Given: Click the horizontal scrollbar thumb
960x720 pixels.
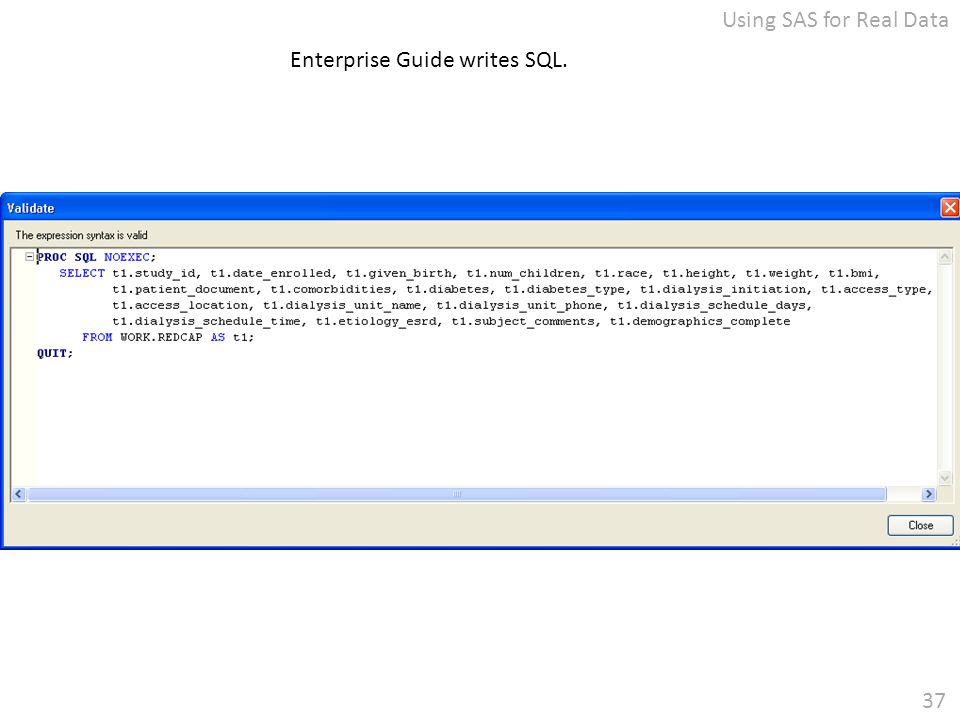Looking at the screenshot, I should pyautogui.click(x=457, y=494).
